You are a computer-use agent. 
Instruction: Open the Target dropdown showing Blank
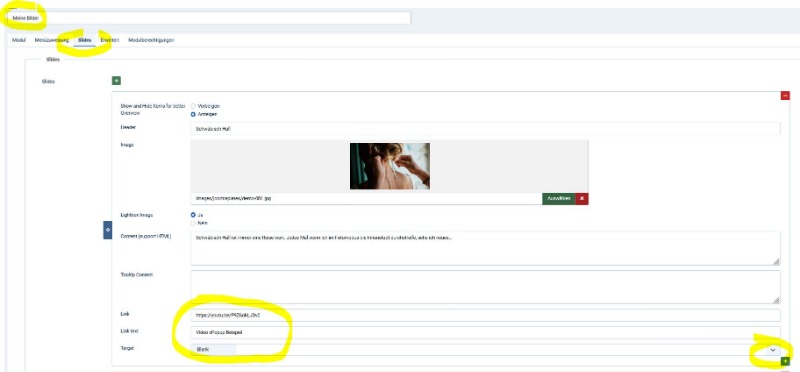tap(485, 350)
